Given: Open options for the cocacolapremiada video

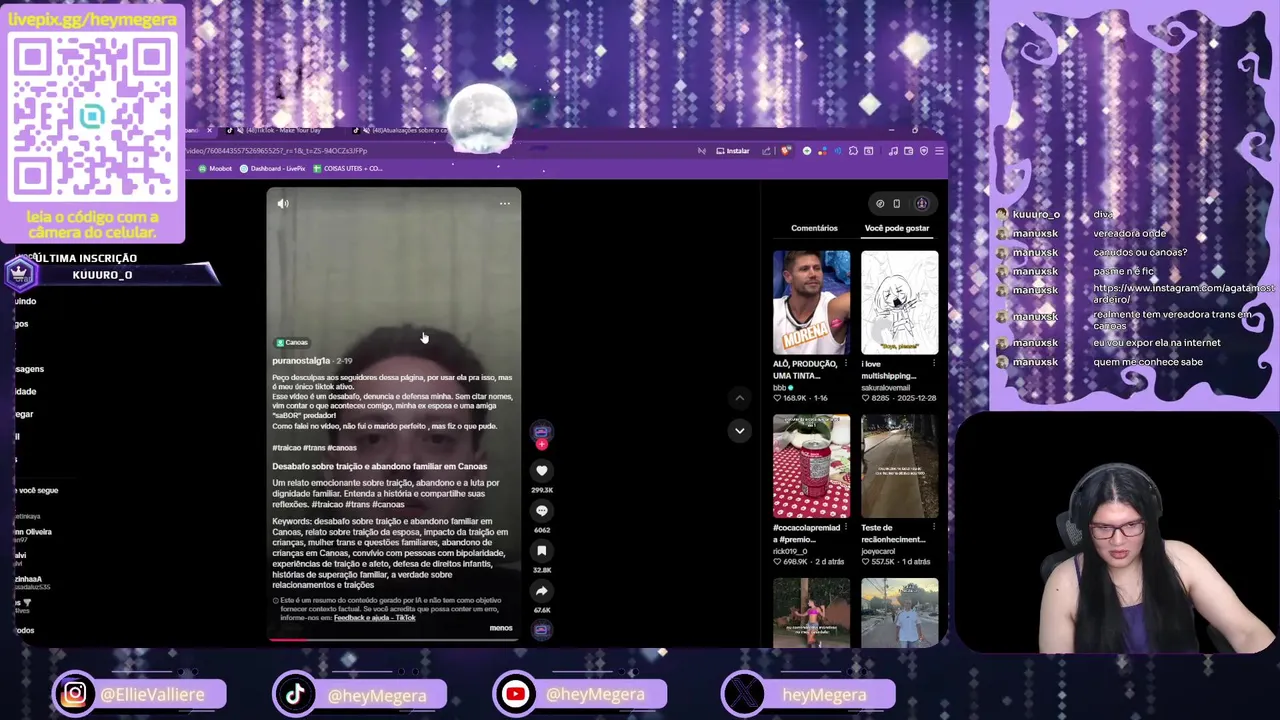Looking at the screenshot, I should 846,528.
